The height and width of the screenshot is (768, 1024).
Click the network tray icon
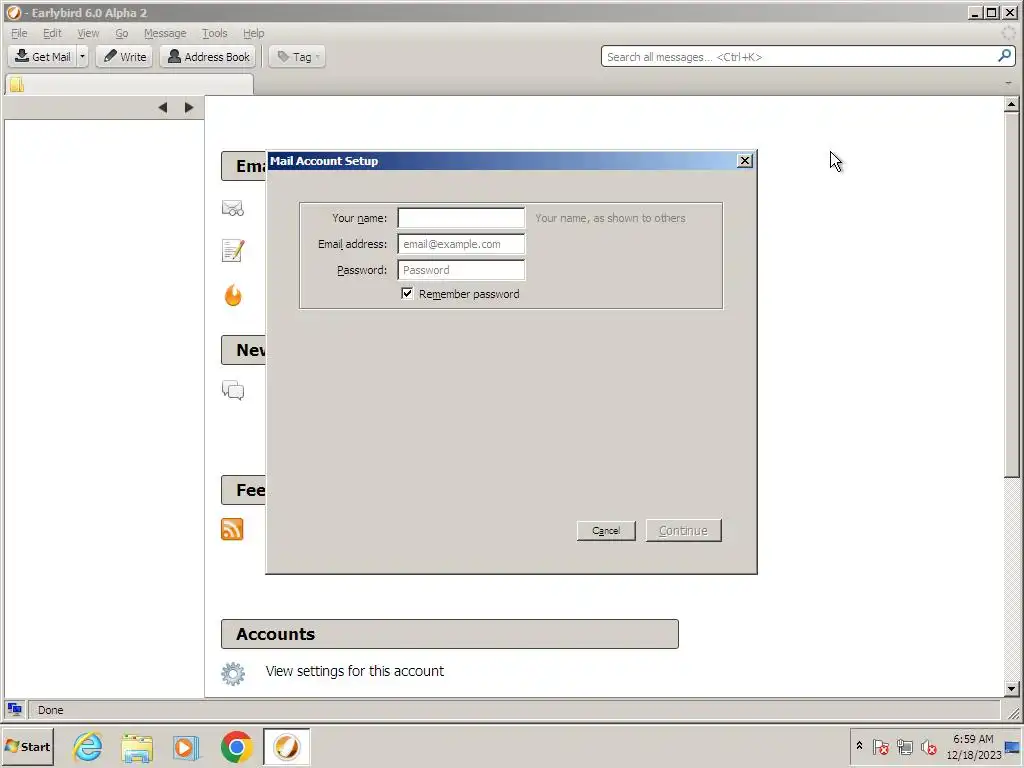(904, 746)
